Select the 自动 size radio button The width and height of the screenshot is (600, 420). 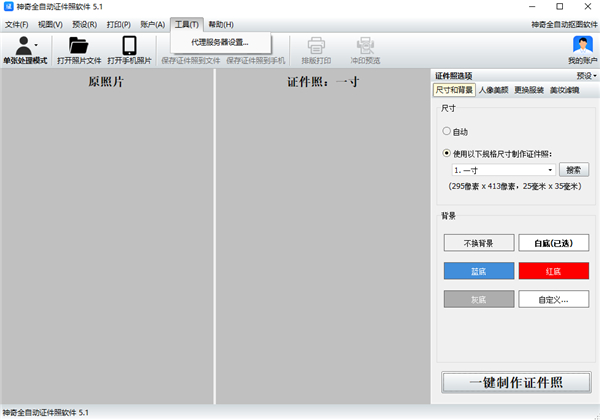(446, 131)
